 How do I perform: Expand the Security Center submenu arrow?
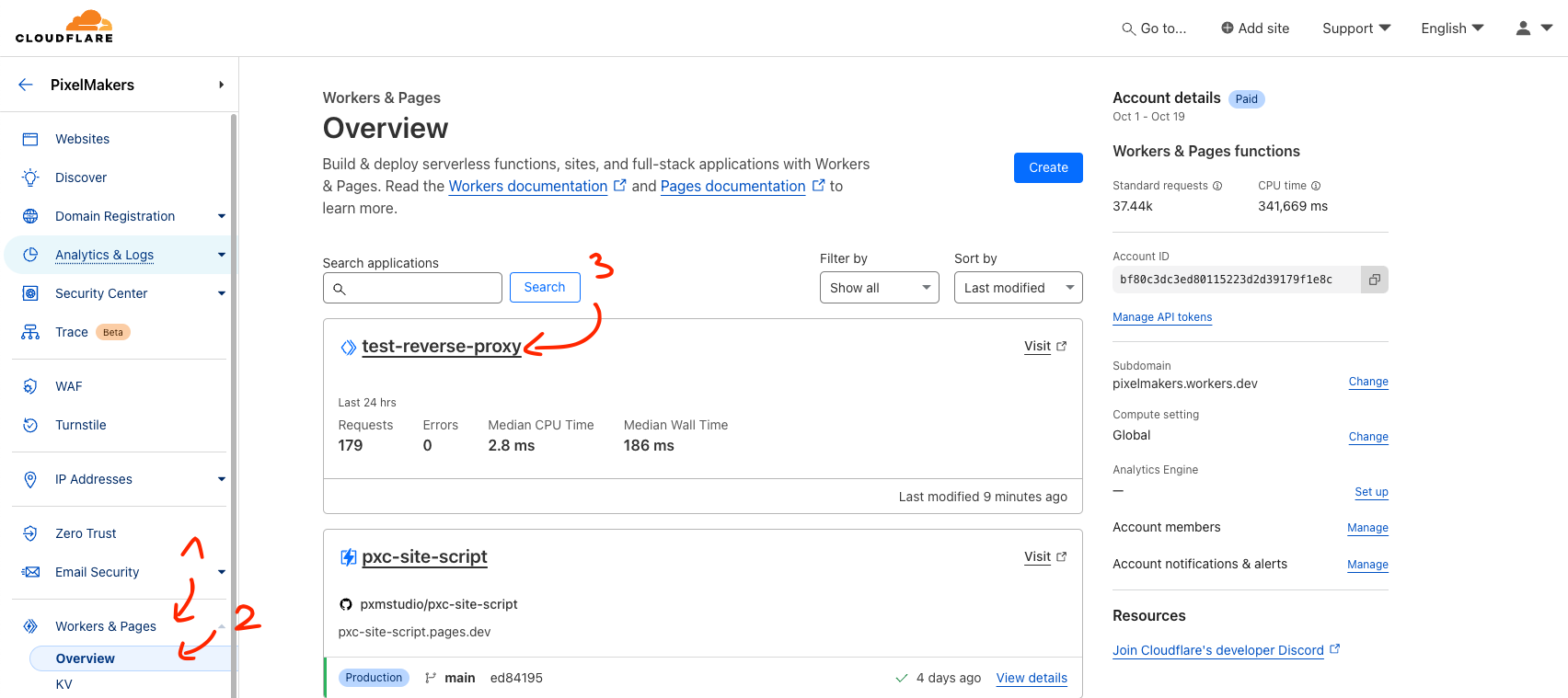click(x=222, y=293)
